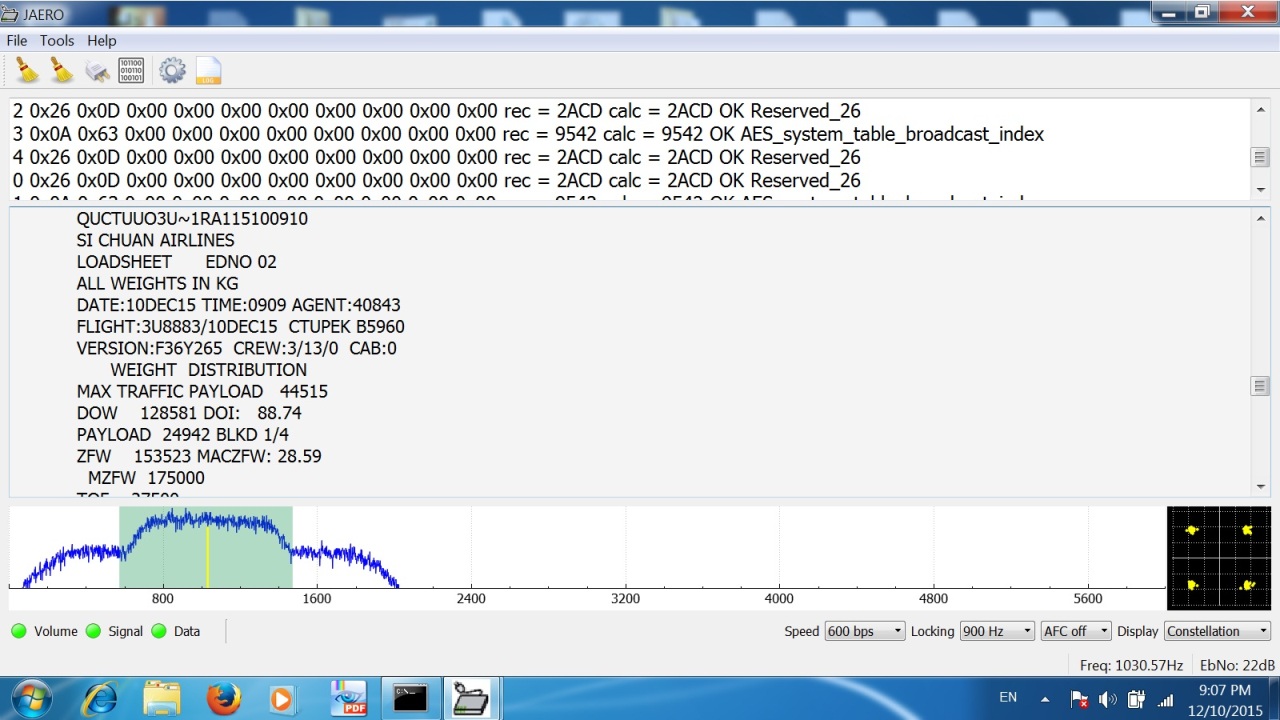The image size is (1280, 720).
Task: Switch to the command prompt taskbar window
Action: point(410,698)
